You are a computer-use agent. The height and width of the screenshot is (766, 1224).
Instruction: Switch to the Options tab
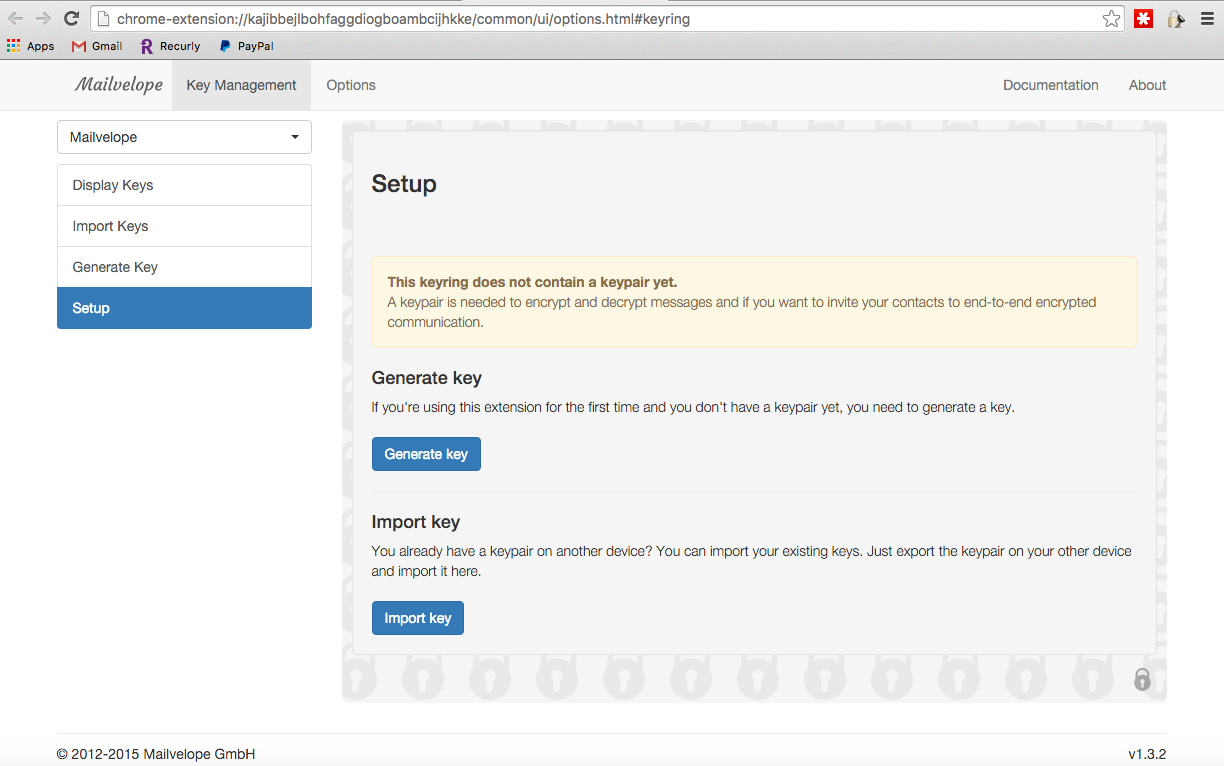(351, 85)
